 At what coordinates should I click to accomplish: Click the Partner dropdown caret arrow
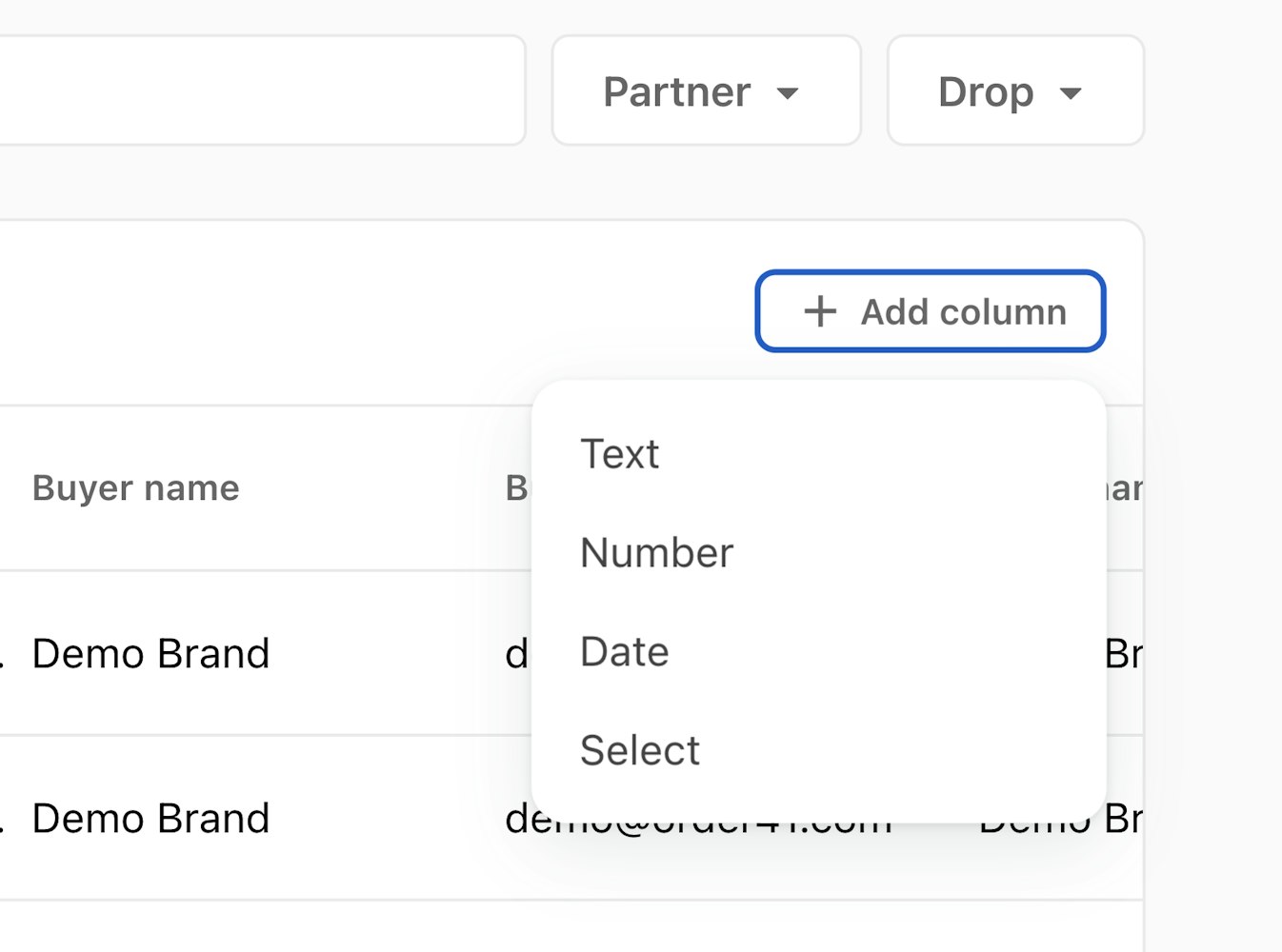pyautogui.click(x=788, y=93)
